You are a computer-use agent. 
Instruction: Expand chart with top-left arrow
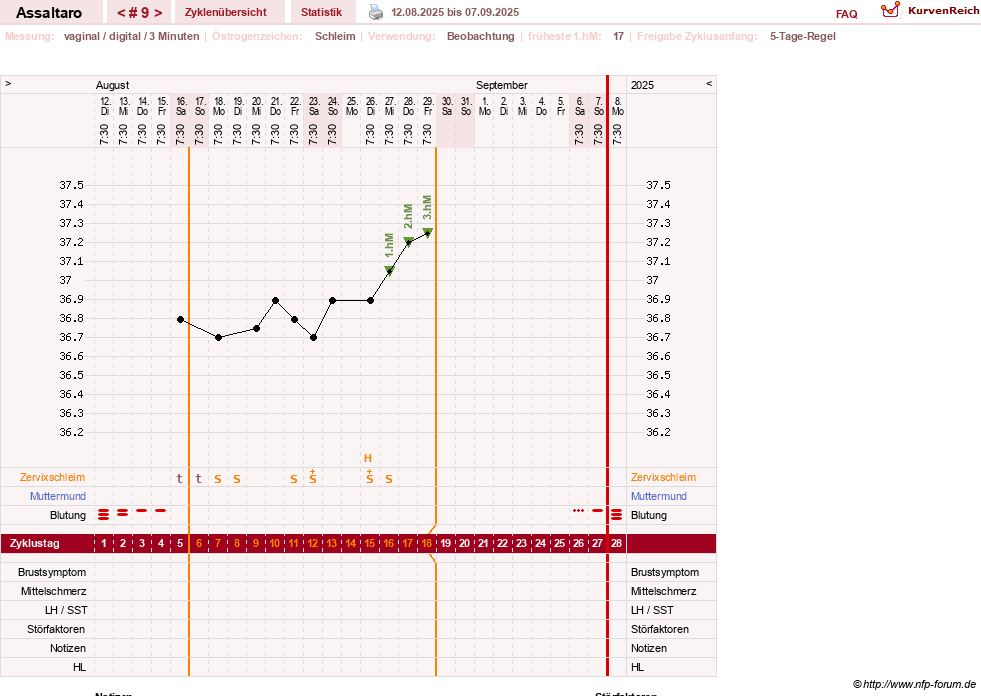(8, 83)
